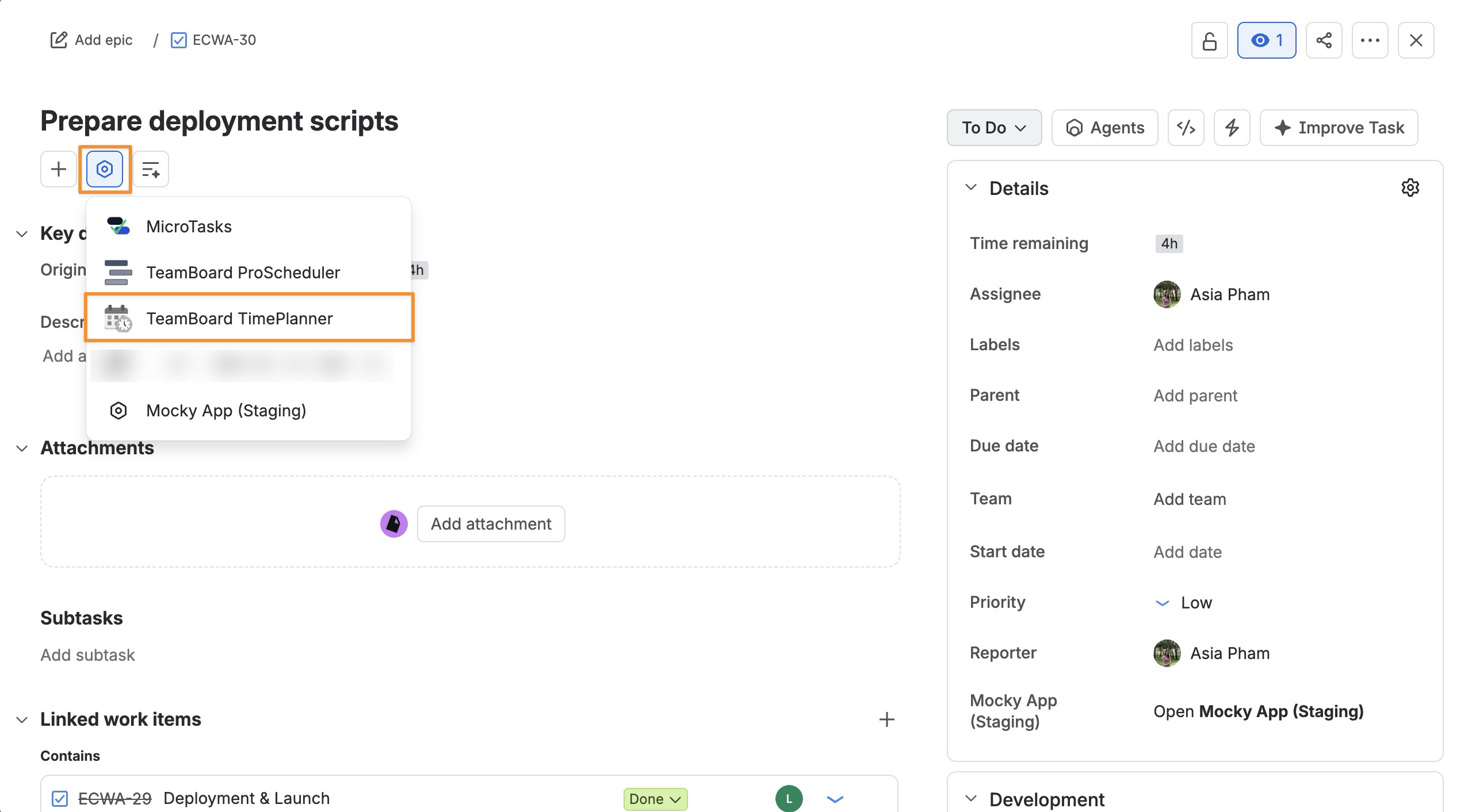Choose Mocky App (Staging) menu entry

tap(249, 411)
